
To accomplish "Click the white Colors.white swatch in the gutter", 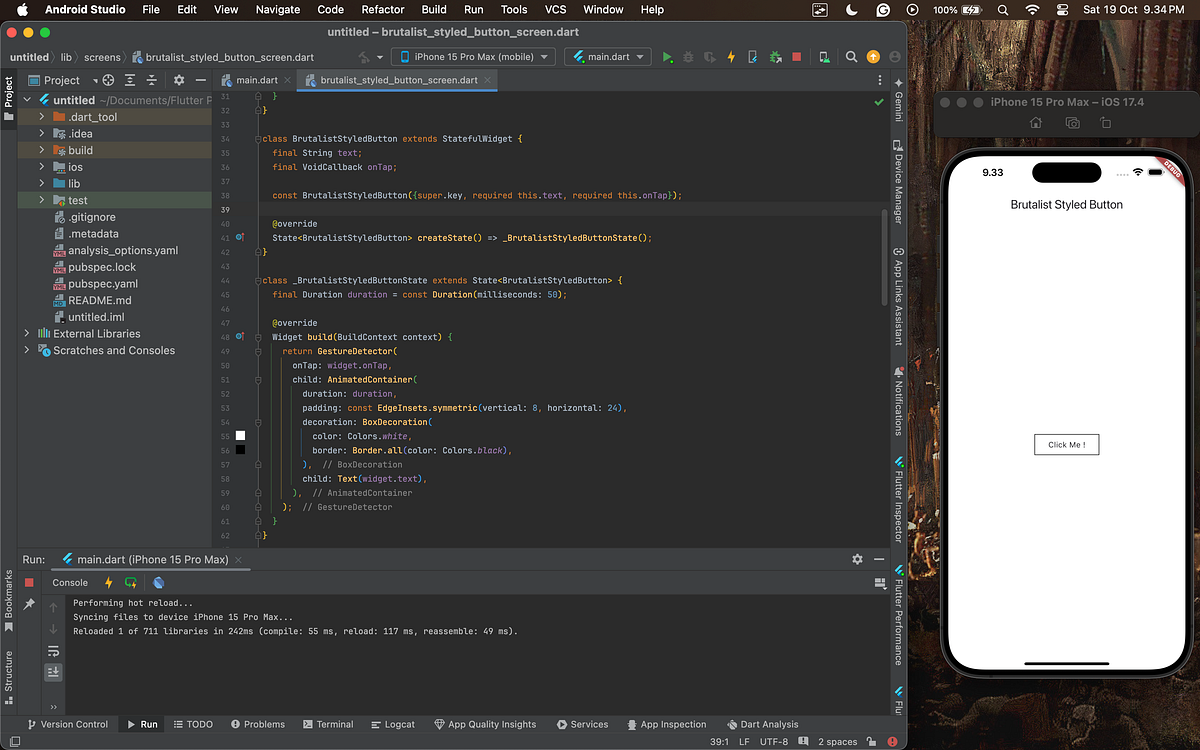I will pos(239,435).
